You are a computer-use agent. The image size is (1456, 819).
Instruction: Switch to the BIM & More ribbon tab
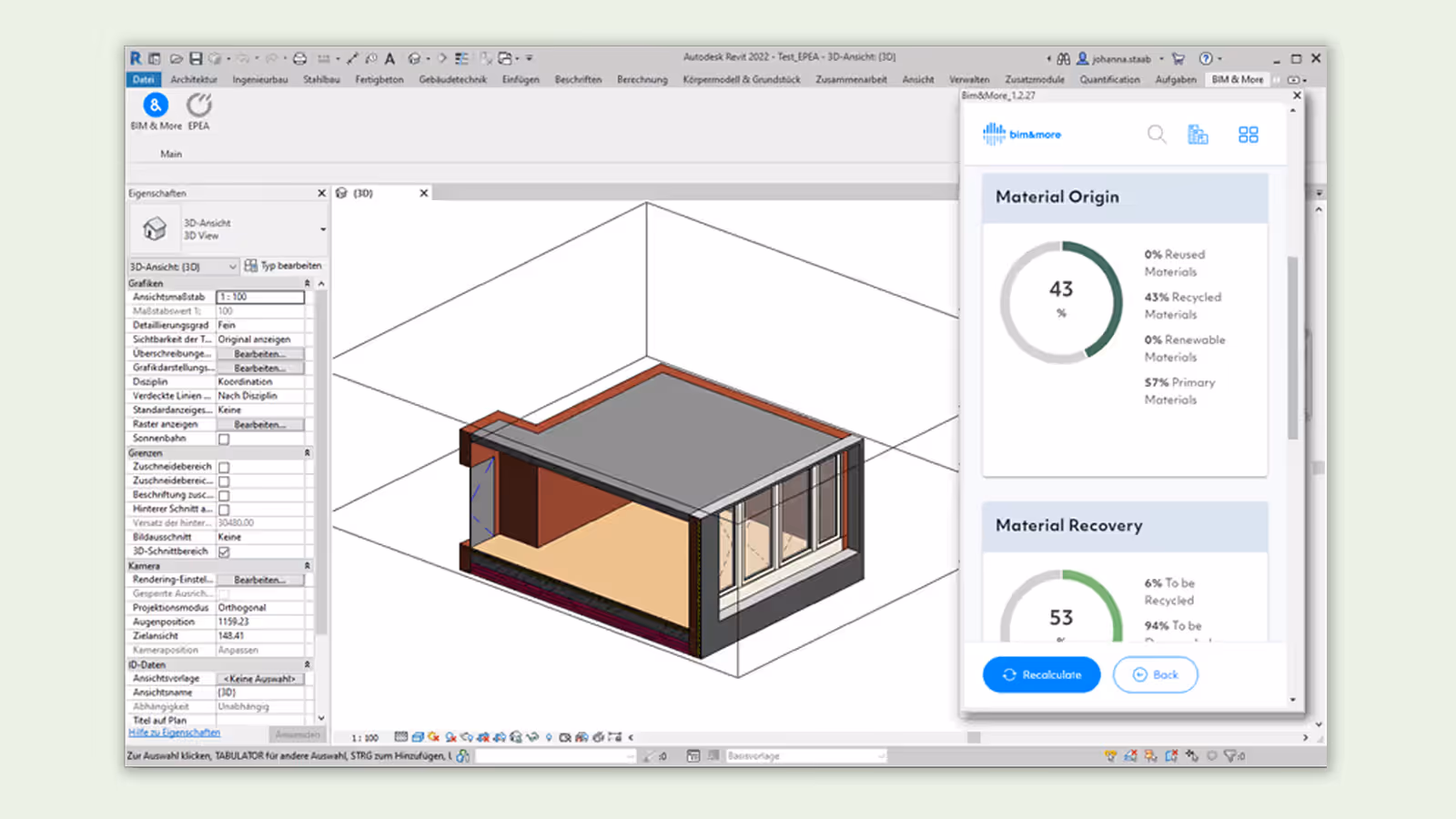click(1238, 80)
